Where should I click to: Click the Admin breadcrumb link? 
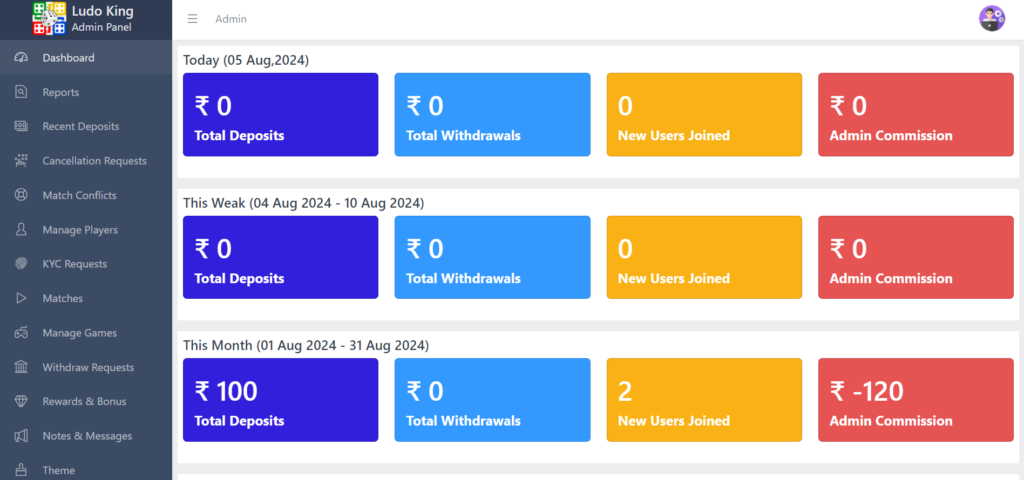pyautogui.click(x=231, y=19)
